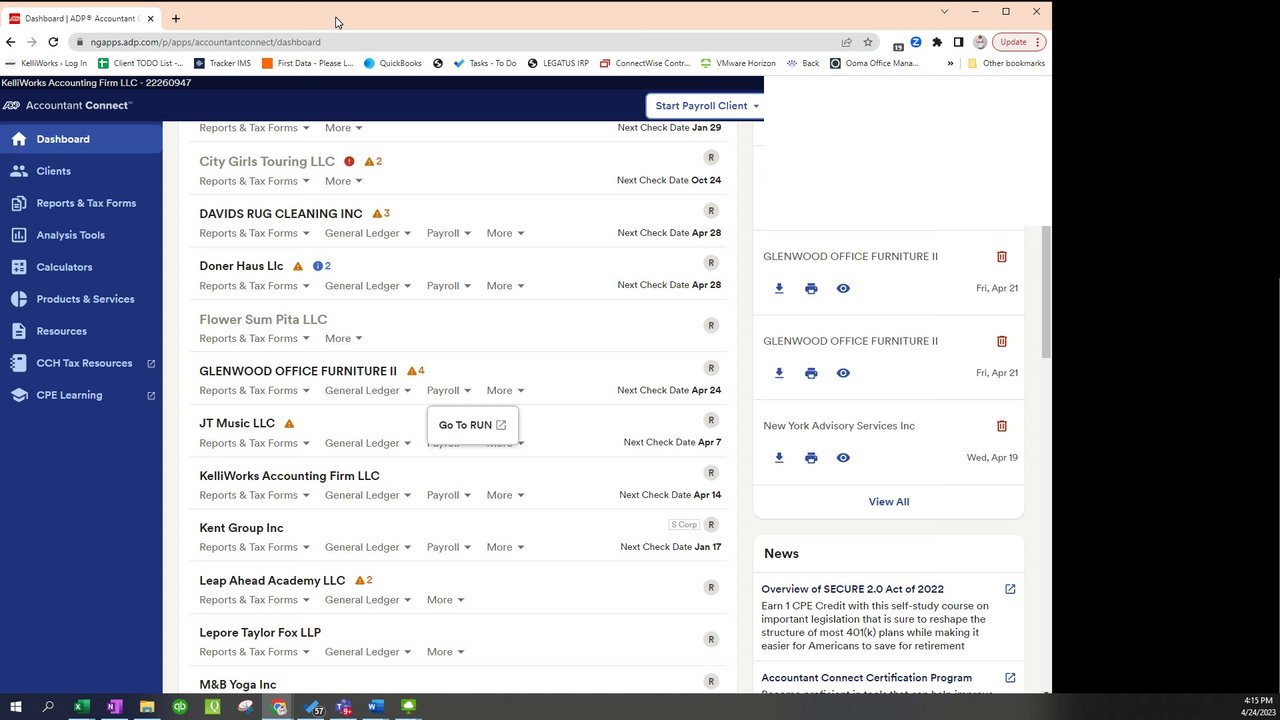The image size is (1280, 720).
Task: Click the Chrome Update button
Action: (x=1019, y=42)
